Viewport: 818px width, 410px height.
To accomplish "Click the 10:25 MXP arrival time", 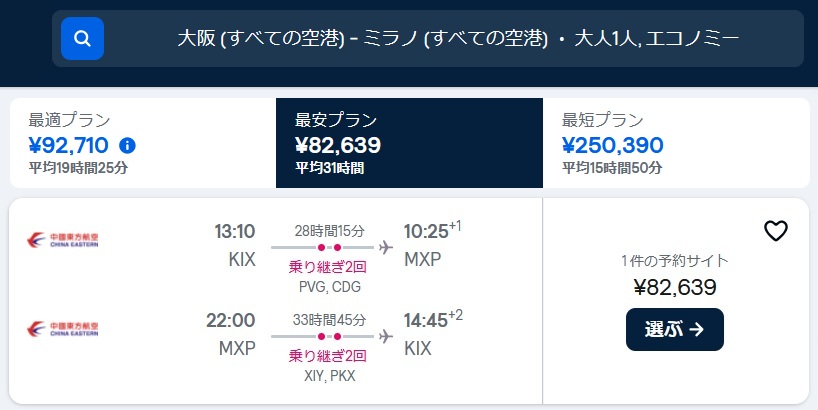I will tap(425, 232).
